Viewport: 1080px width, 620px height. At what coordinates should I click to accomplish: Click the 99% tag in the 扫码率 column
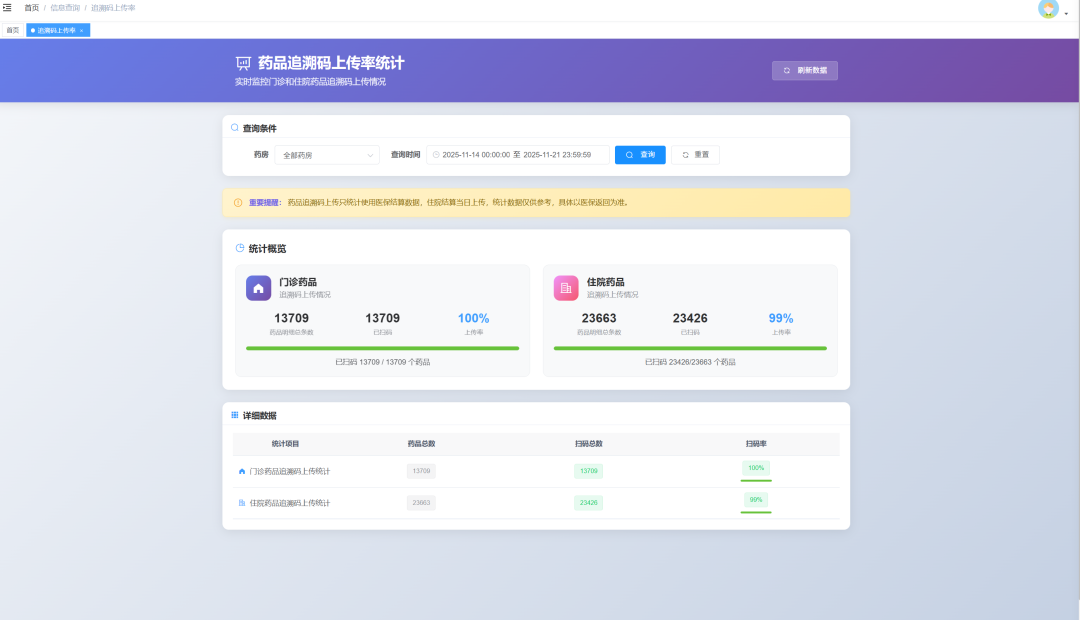click(756, 499)
